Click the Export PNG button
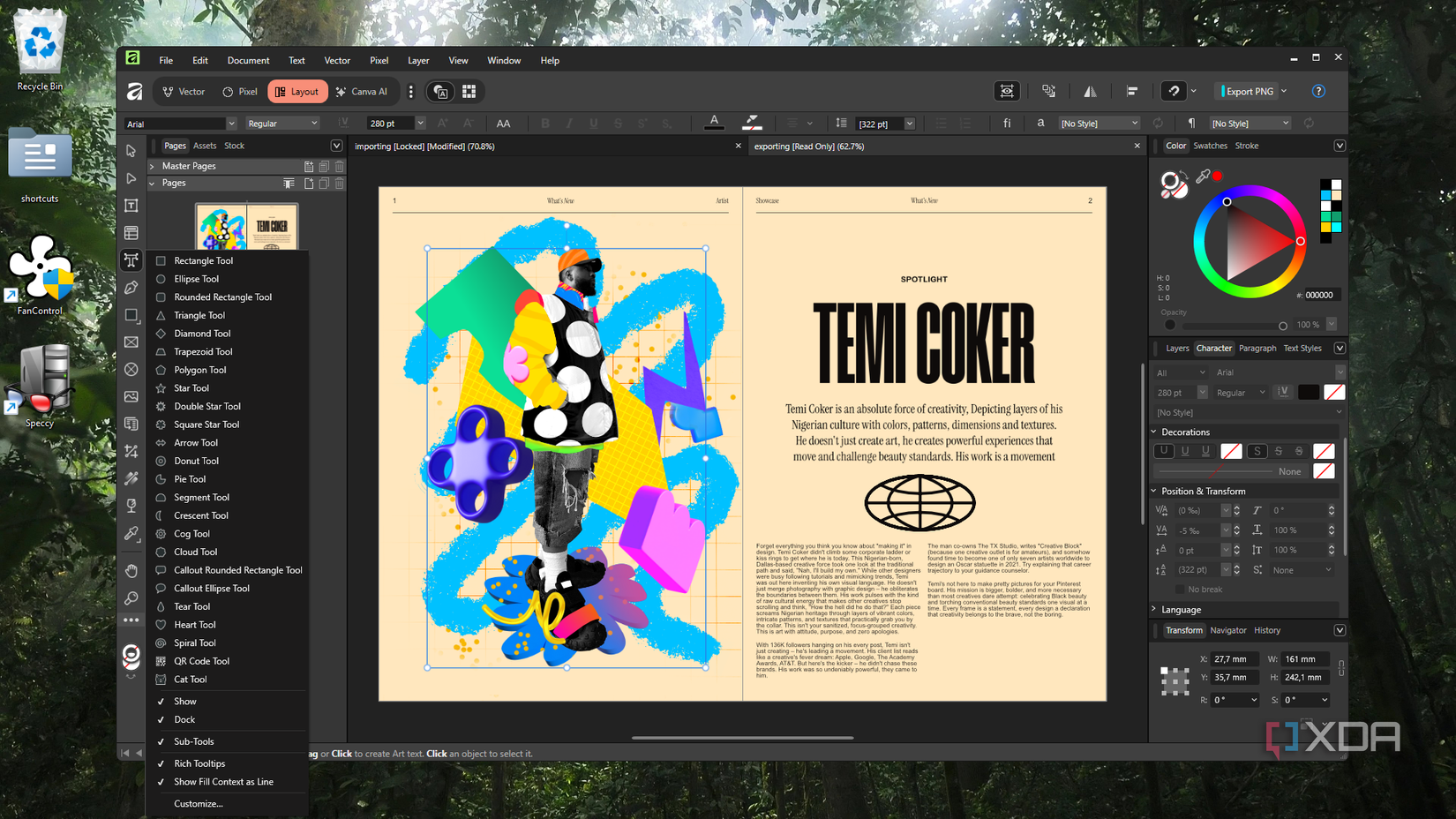Viewport: 1456px width, 819px height. 1249,91
